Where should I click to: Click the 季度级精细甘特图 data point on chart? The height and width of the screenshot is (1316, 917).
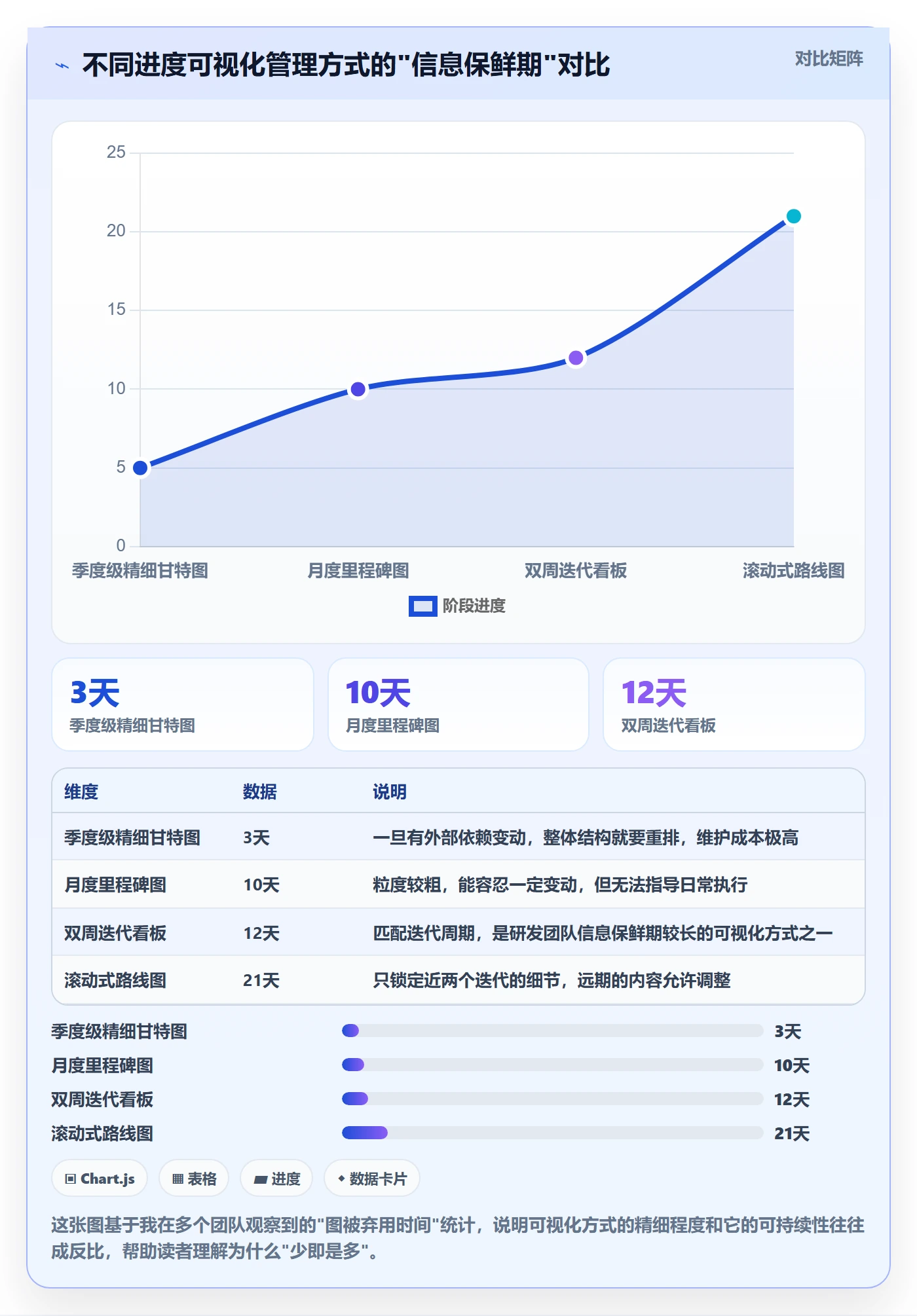pos(140,467)
